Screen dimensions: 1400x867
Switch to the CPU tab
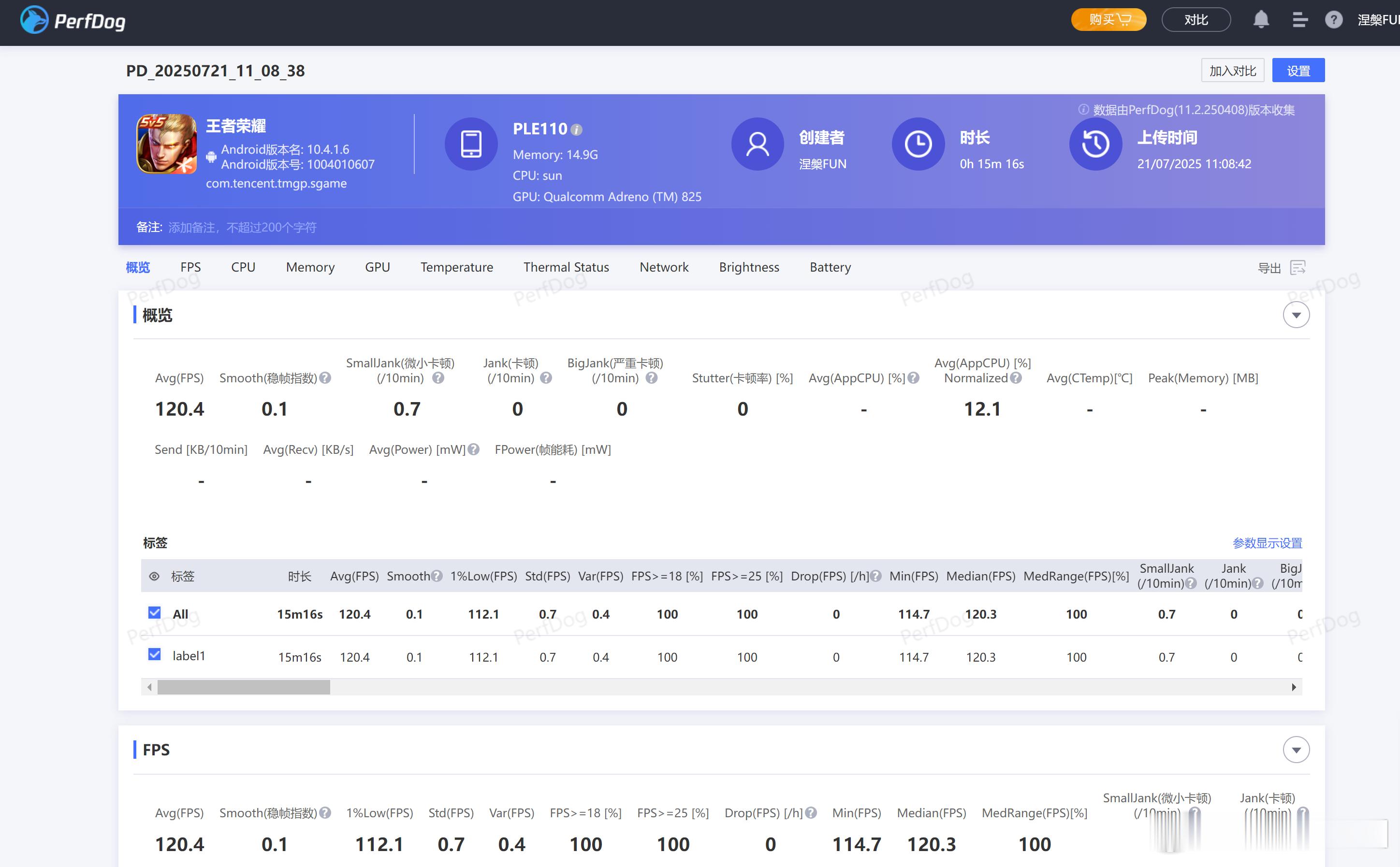click(243, 267)
